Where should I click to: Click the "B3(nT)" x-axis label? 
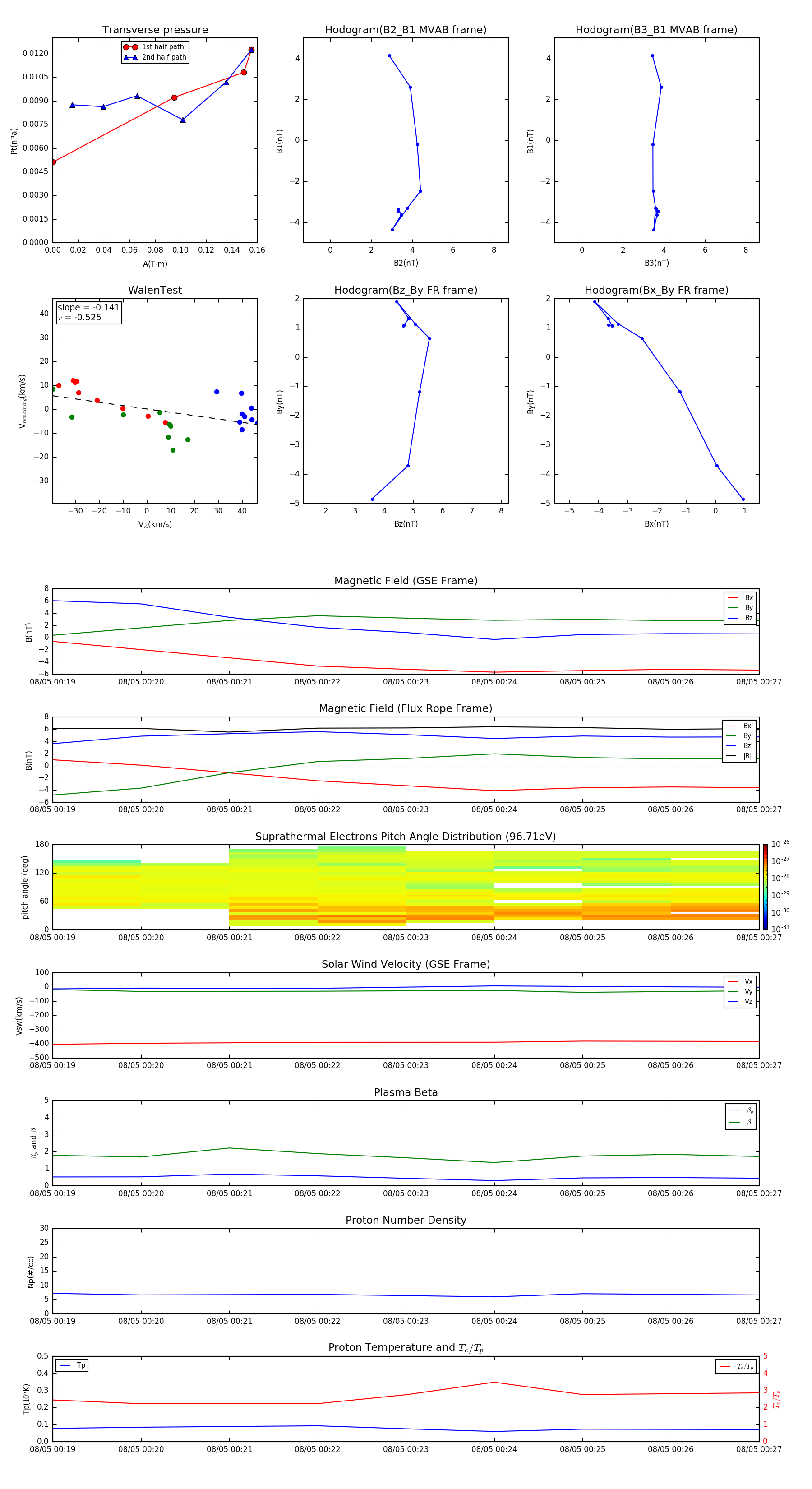[x=656, y=263]
